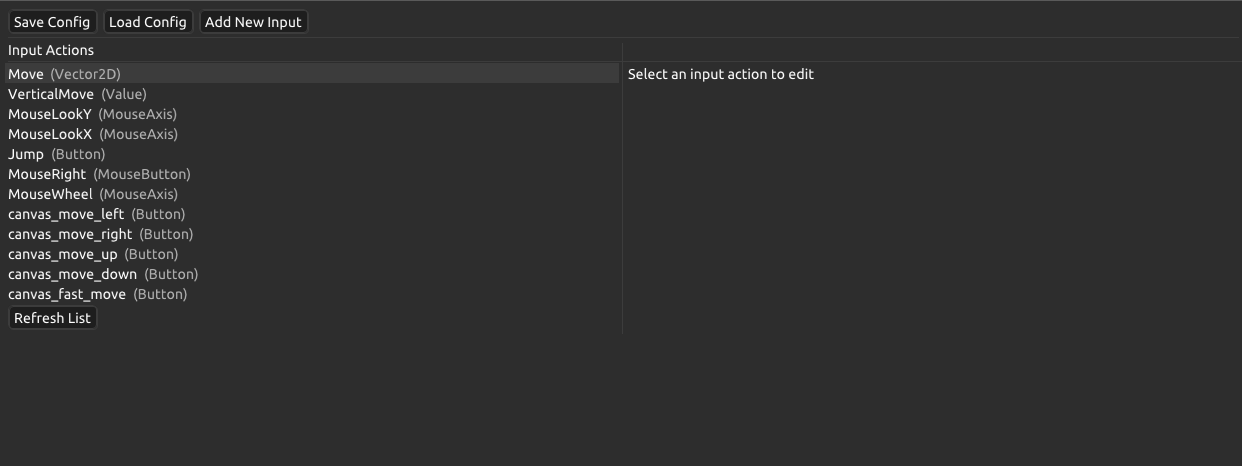Select the Jump Button action
The image size is (1242, 466).
click(x=56, y=154)
